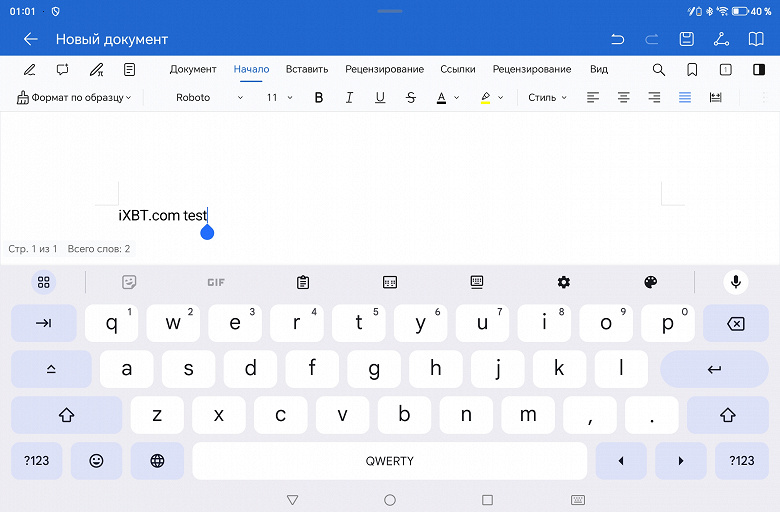This screenshot has height=512, width=780.
Task: Add a comment with speech bubble icon
Action: click(63, 70)
